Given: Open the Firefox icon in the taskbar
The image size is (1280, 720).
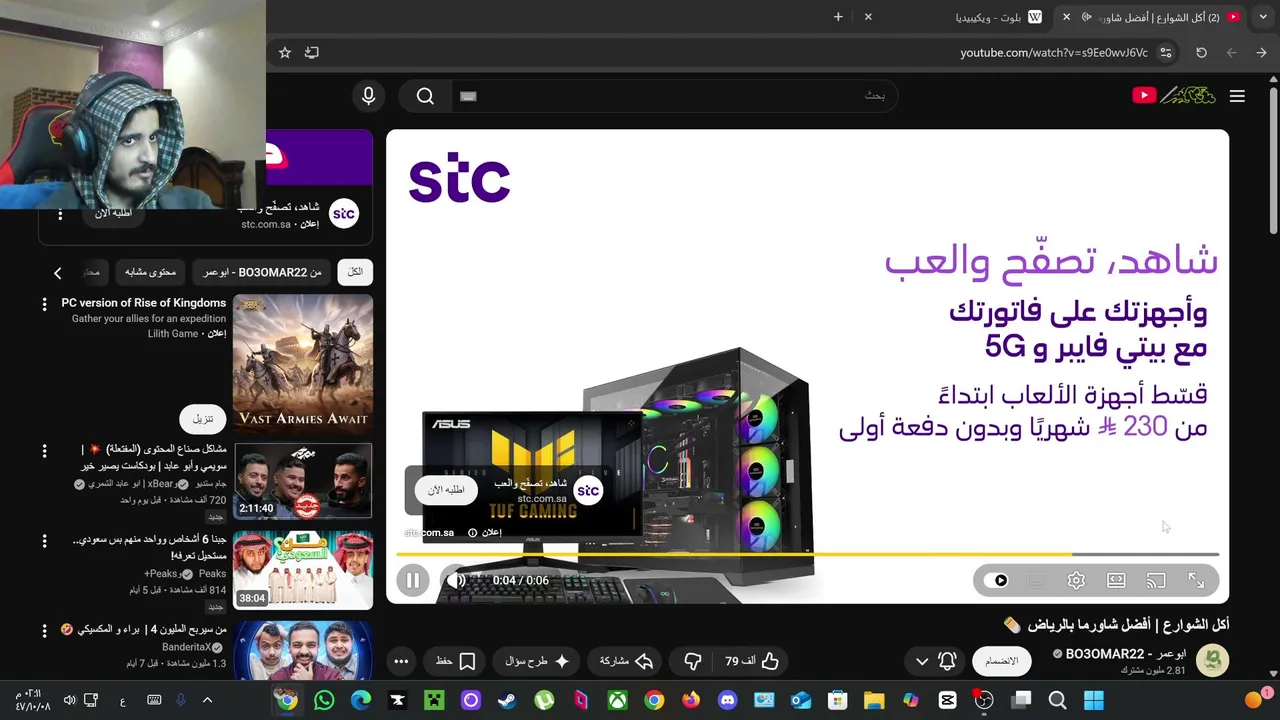Looking at the screenshot, I should click(690, 700).
